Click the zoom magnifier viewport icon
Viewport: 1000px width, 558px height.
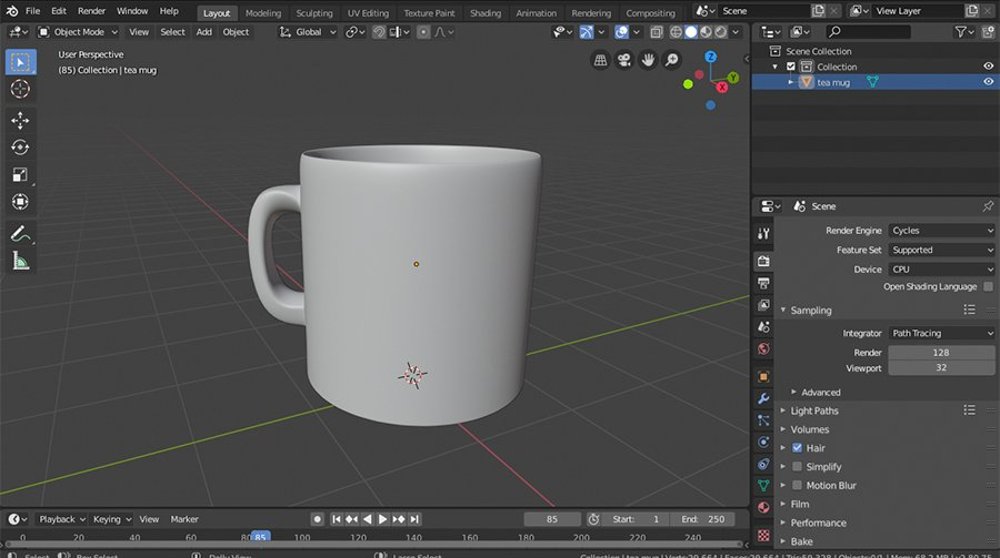click(x=672, y=60)
